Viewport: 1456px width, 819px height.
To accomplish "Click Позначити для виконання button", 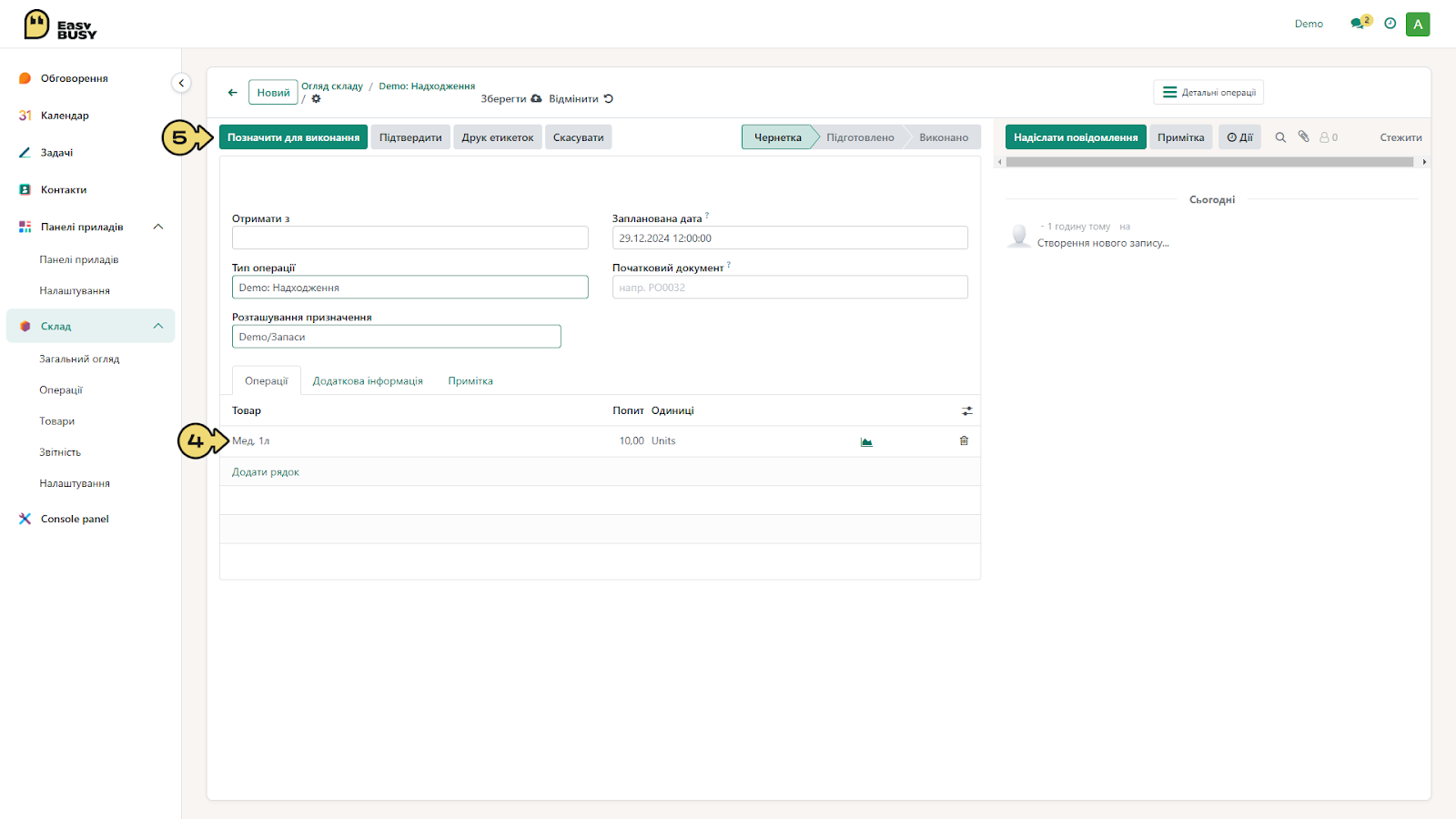I will point(293,137).
